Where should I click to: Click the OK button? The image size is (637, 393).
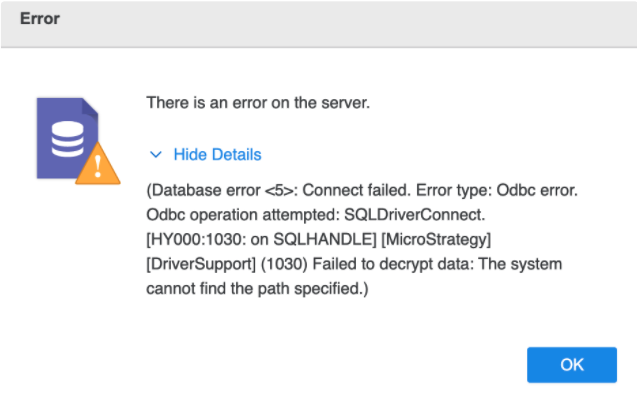(572, 365)
